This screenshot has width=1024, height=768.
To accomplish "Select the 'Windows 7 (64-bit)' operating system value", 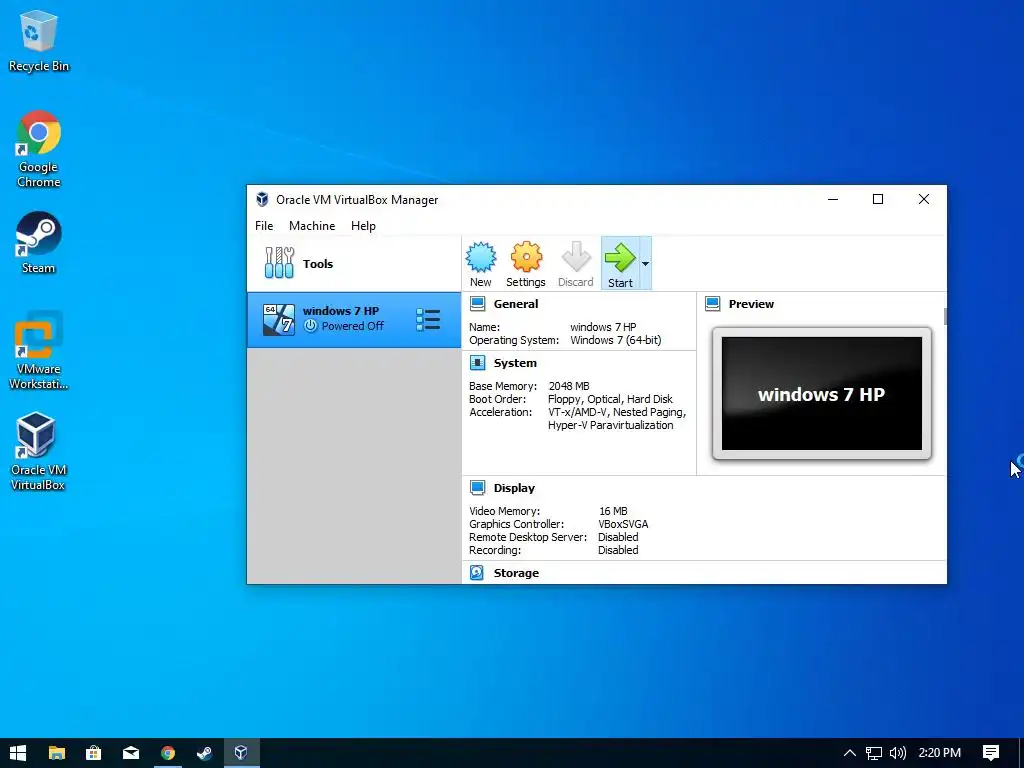I will click(615, 340).
